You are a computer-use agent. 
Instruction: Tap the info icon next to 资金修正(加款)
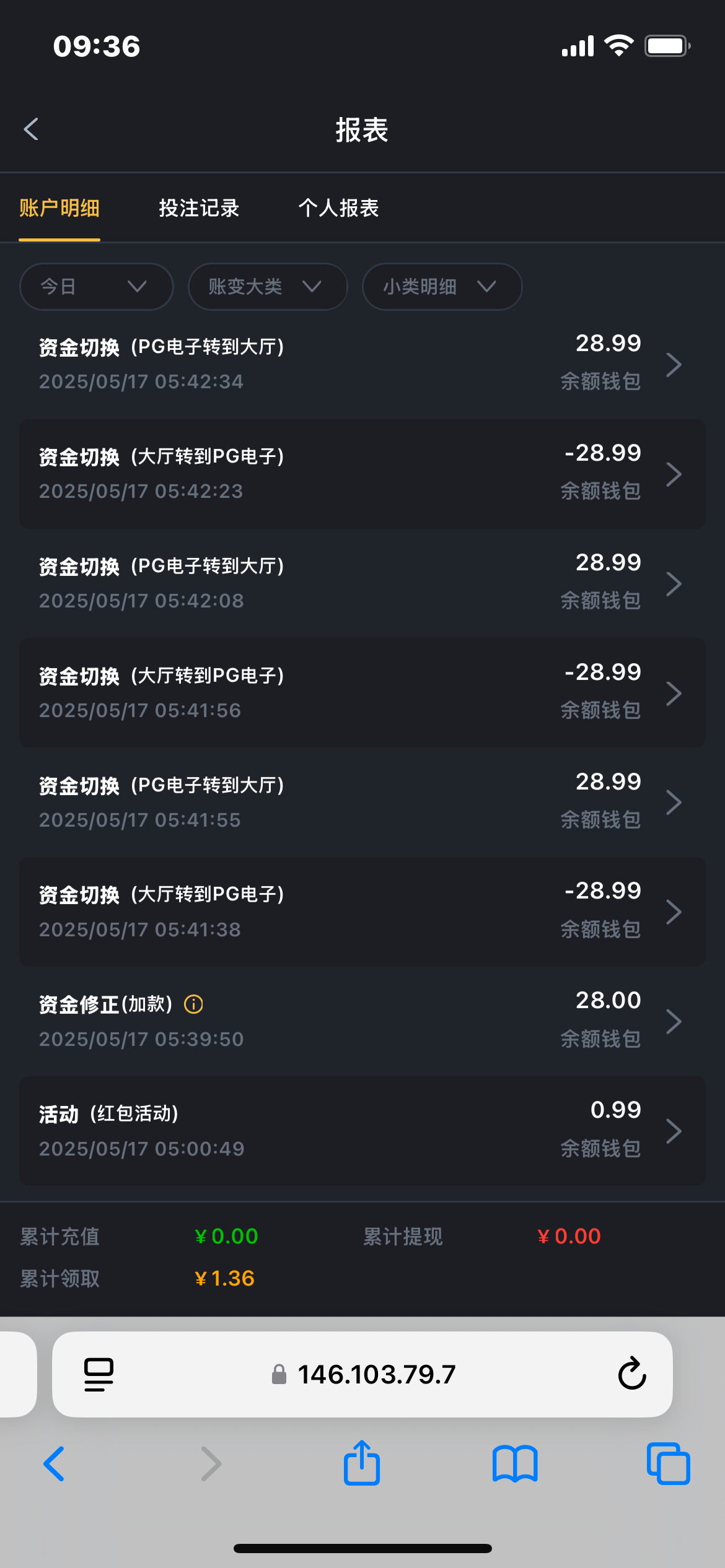pyautogui.click(x=193, y=1004)
